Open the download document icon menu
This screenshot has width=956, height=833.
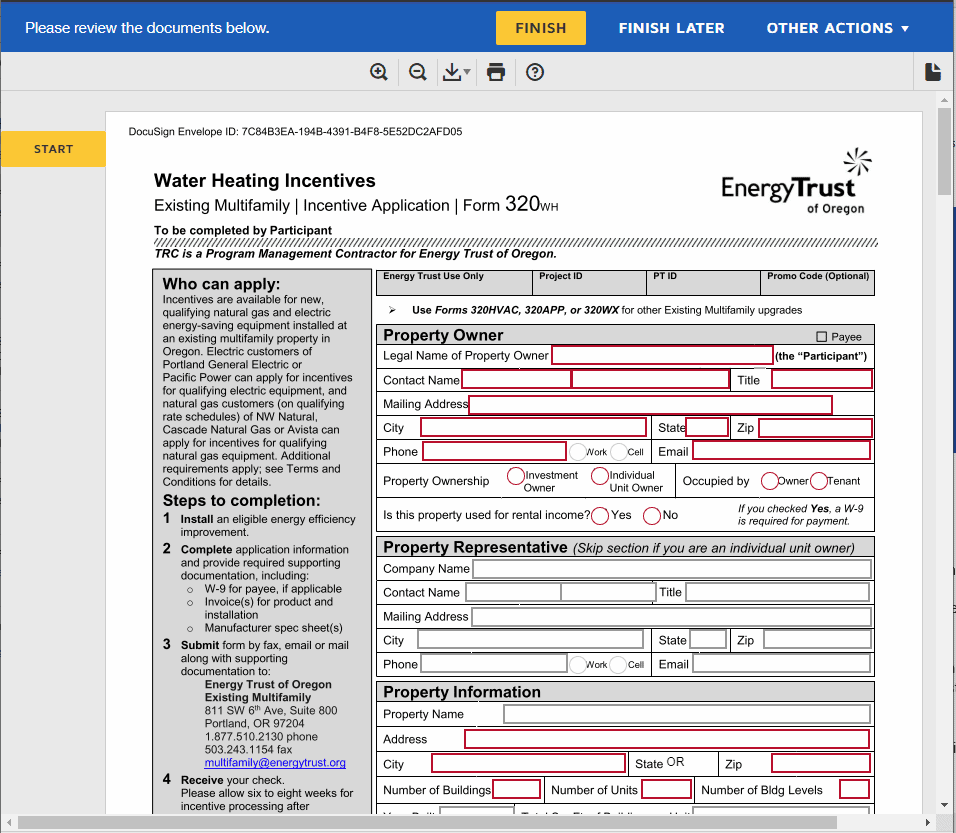coord(456,72)
